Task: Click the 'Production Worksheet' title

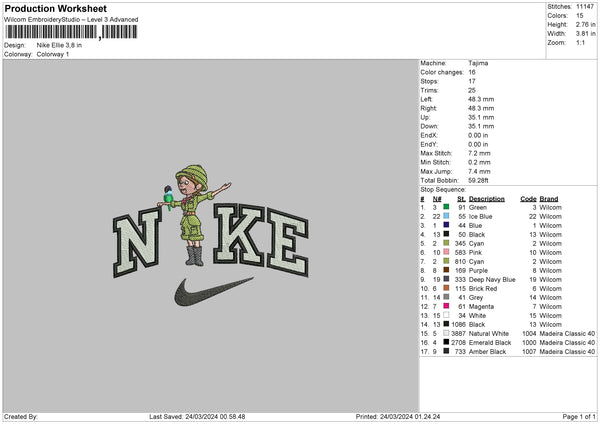Action: click(x=55, y=8)
